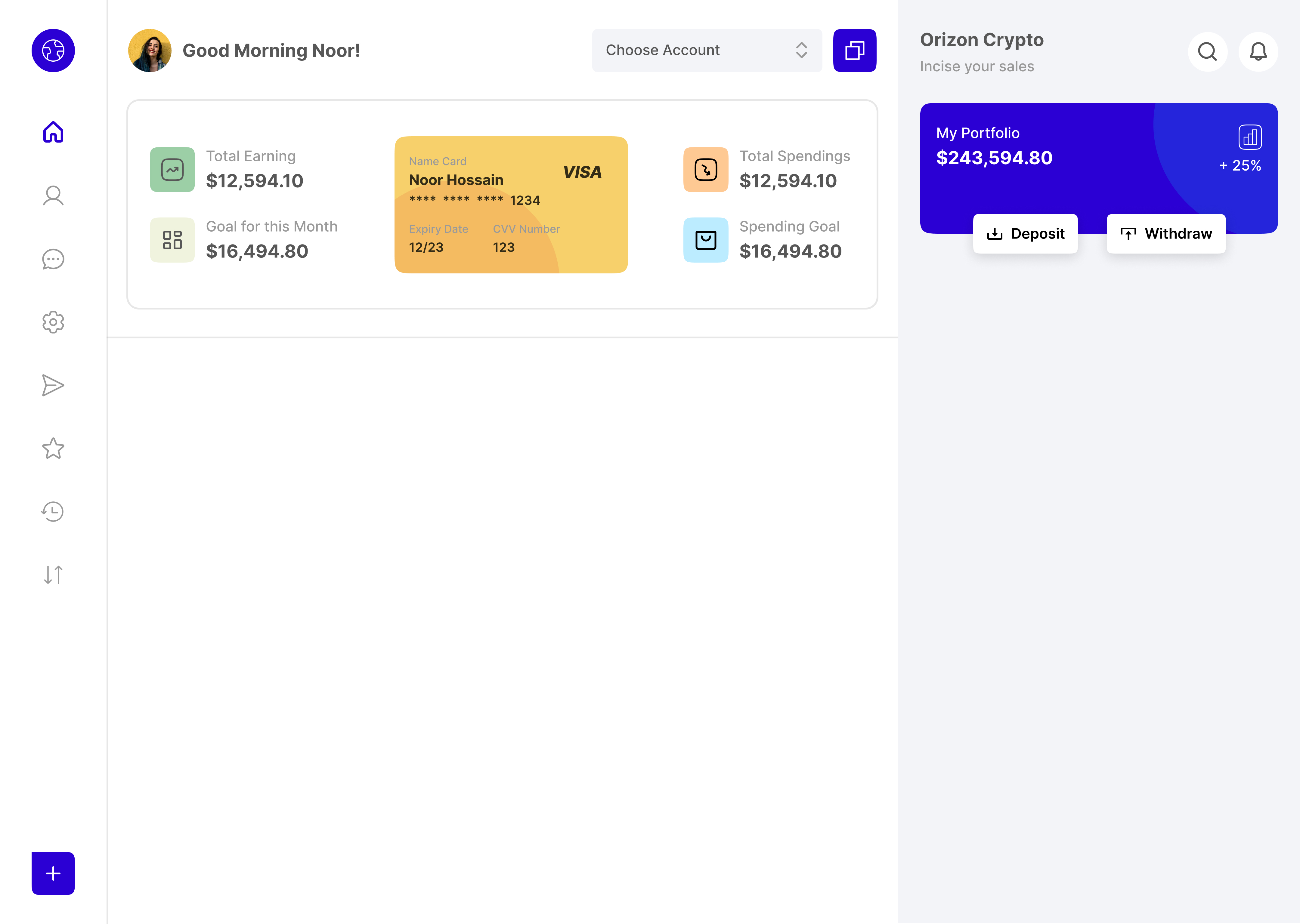1300x924 pixels.
Task: Click the + 25% portfolio change
Action: pyautogui.click(x=1240, y=165)
